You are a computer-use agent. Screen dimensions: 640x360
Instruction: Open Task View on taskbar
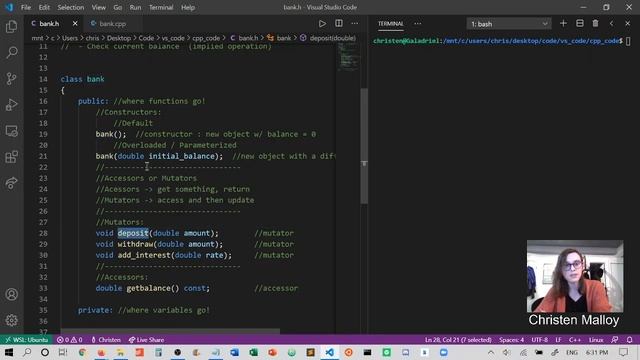[62, 352]
